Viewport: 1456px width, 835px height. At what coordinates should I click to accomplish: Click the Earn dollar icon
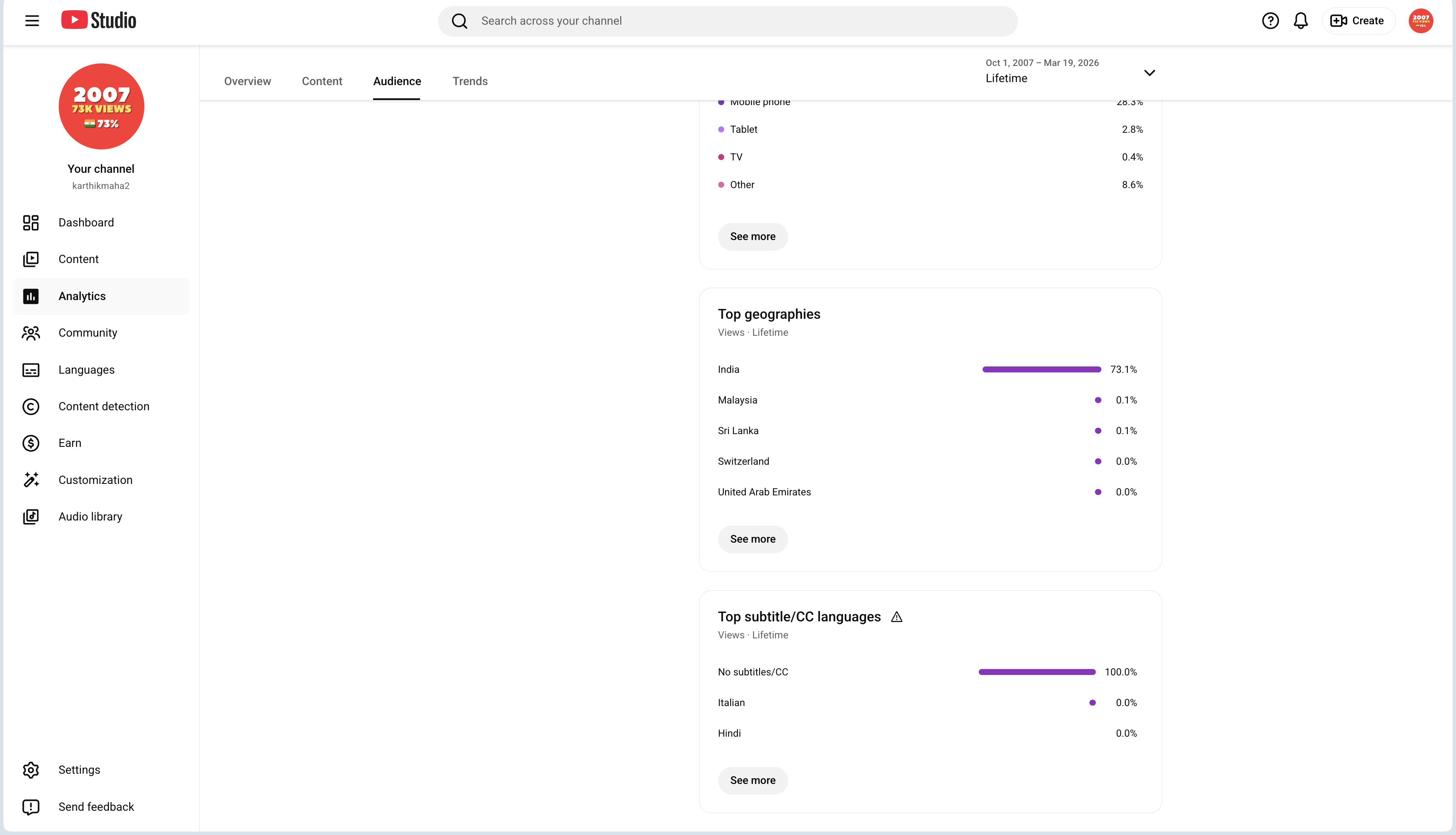[31, 443]
